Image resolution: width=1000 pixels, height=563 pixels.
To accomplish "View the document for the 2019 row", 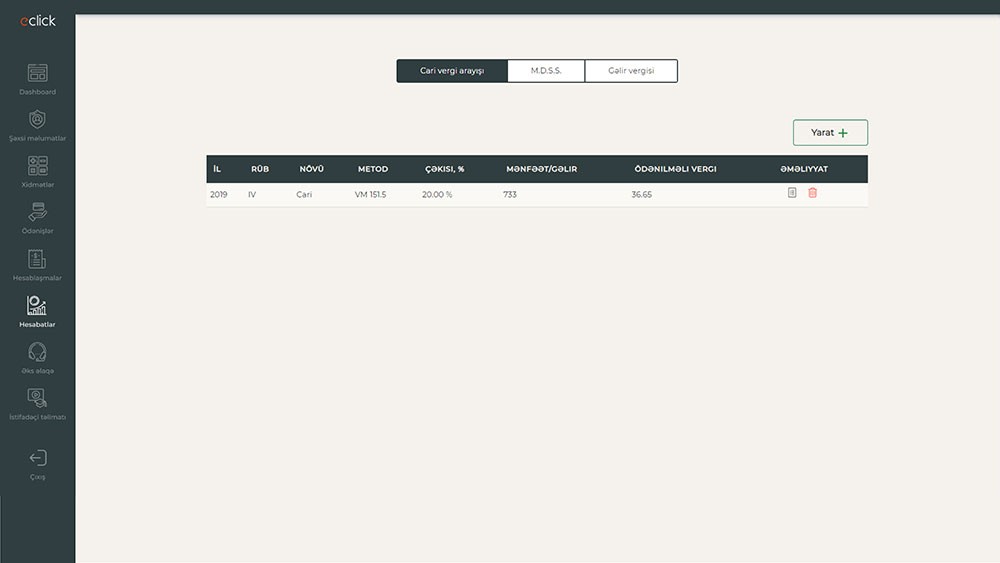I will (792, 193).
